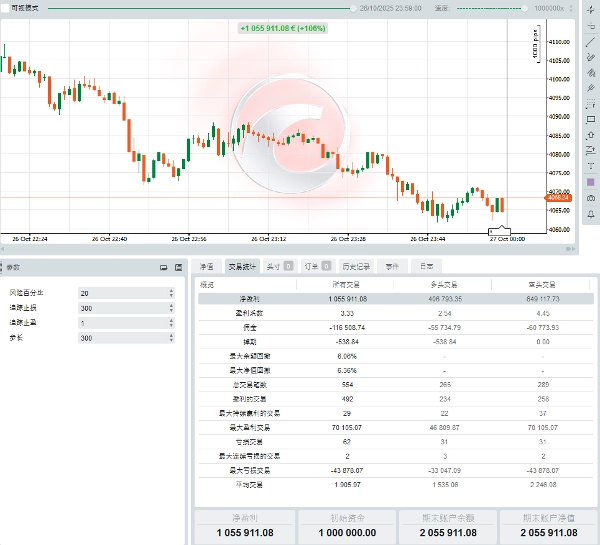
Task: Open the 历史记录 history tab
Action: coord(356,266)
